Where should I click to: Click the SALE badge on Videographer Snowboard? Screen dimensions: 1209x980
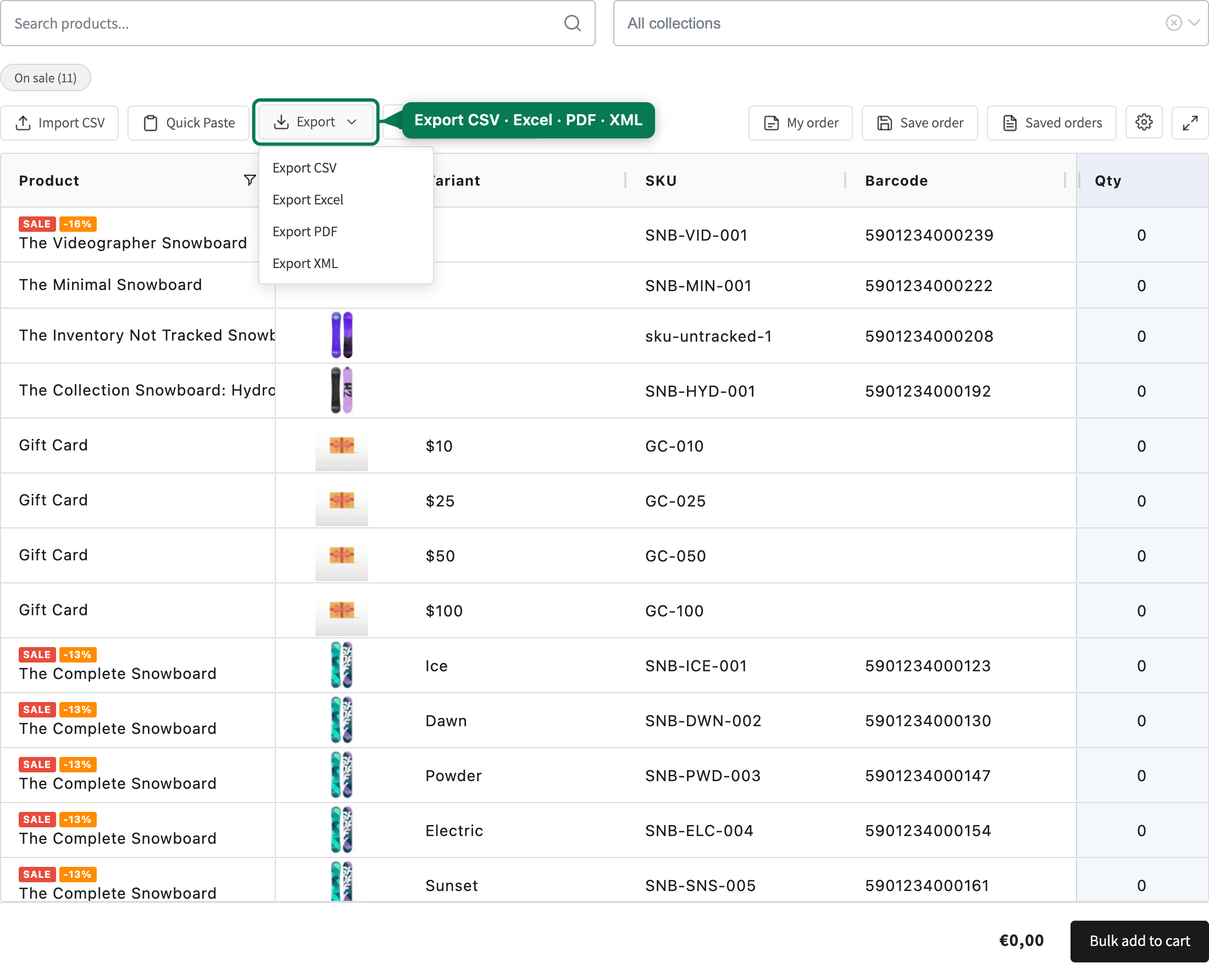pyautogui.click(x=37, y=224)
